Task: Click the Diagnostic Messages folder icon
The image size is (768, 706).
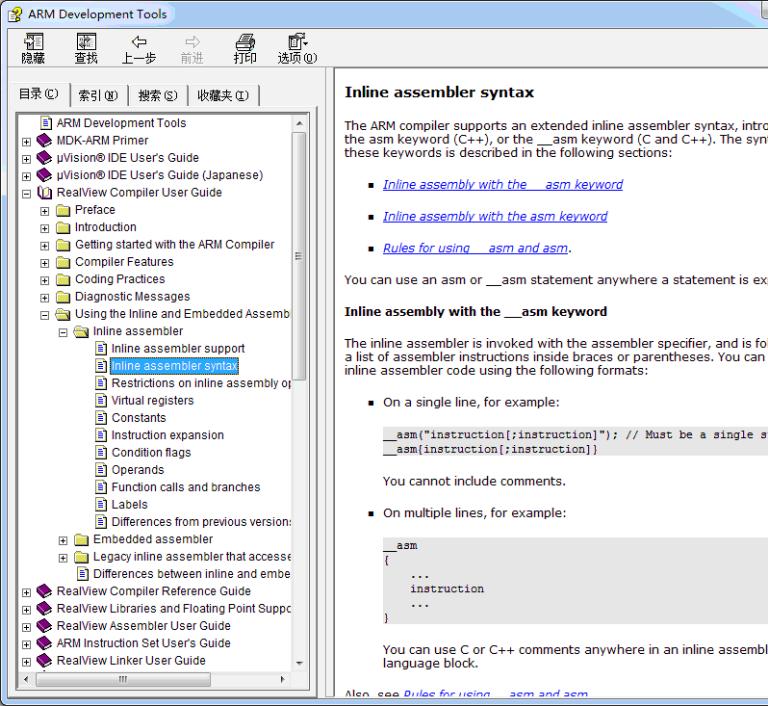Action: click(63, 297)
